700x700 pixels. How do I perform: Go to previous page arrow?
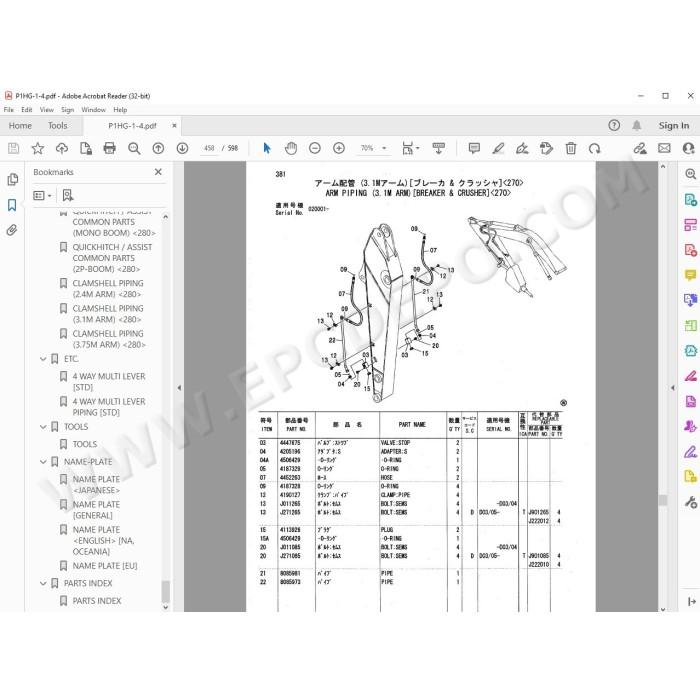point(158,148)
